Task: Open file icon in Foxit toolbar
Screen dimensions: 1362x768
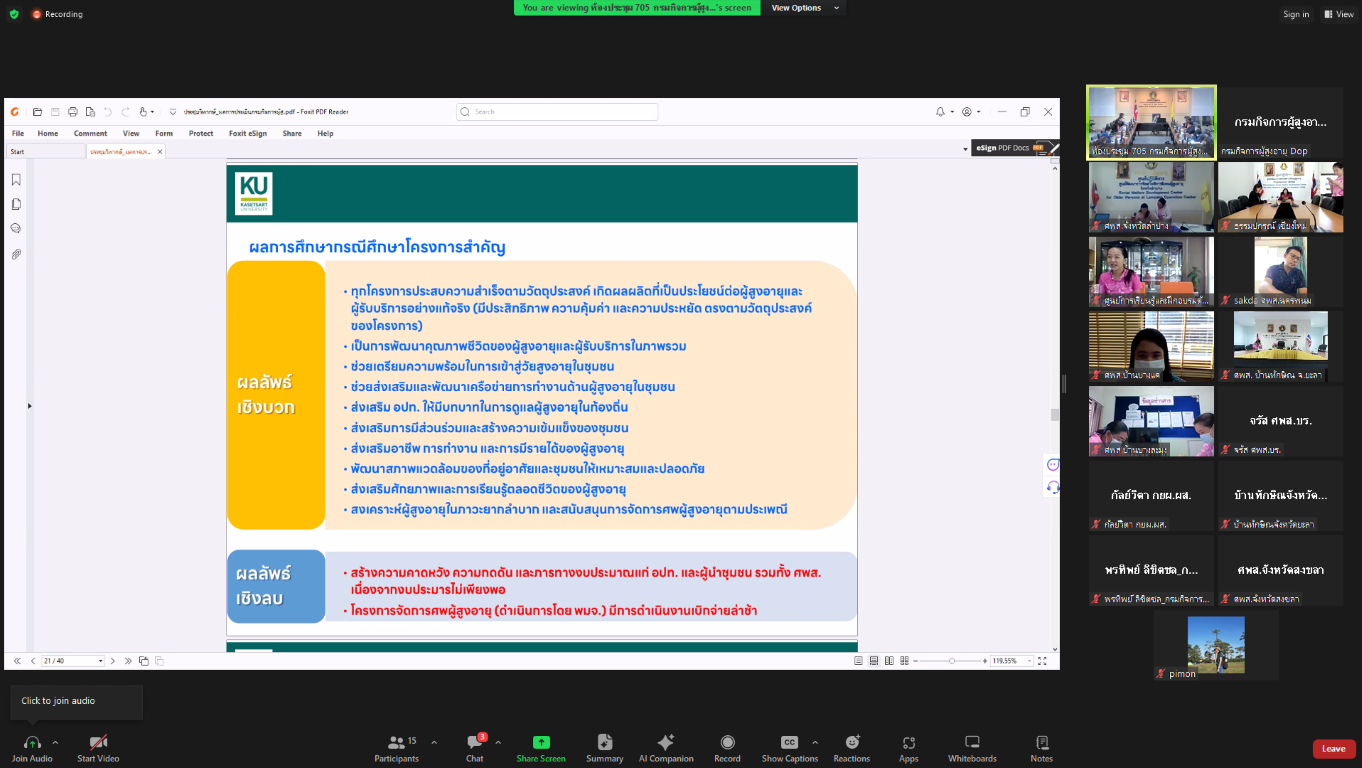Action: pos(37,112)
